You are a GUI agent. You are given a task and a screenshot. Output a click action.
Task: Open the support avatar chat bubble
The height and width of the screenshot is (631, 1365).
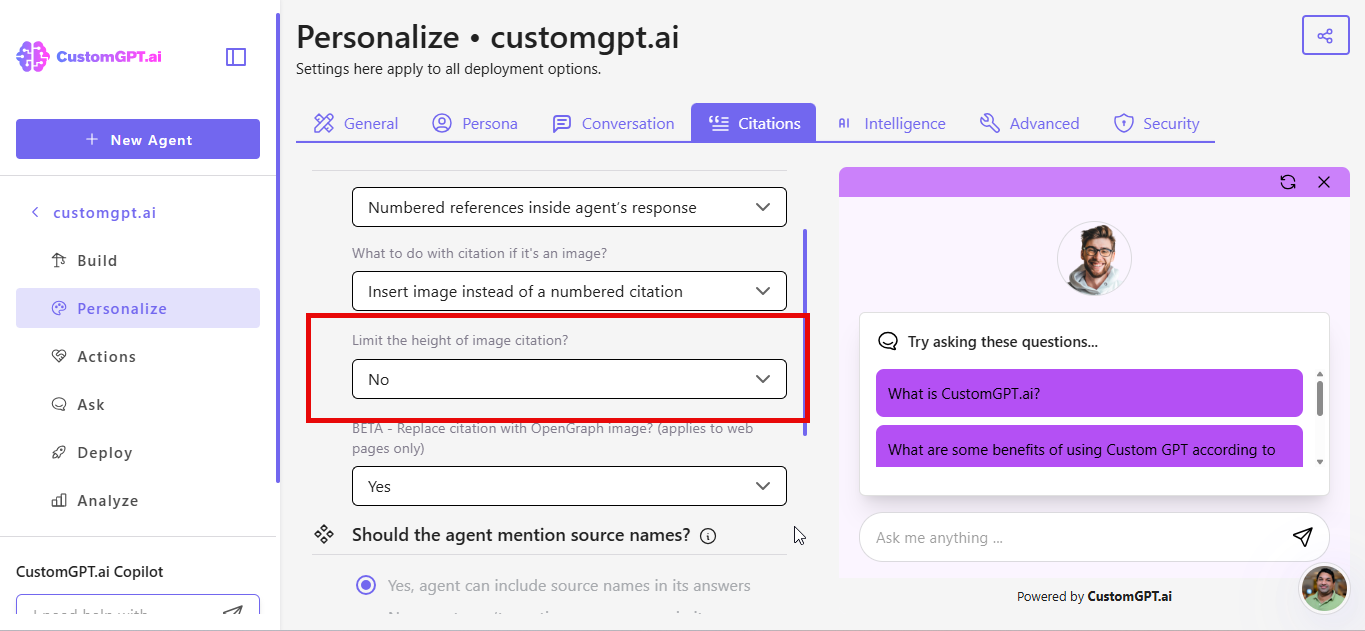(x=1324, y=588)
